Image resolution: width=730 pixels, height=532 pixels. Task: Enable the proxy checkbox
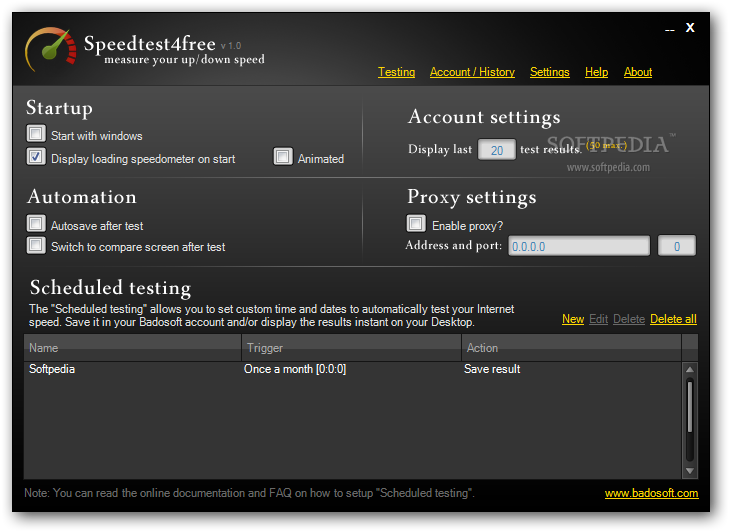[416, 223]
